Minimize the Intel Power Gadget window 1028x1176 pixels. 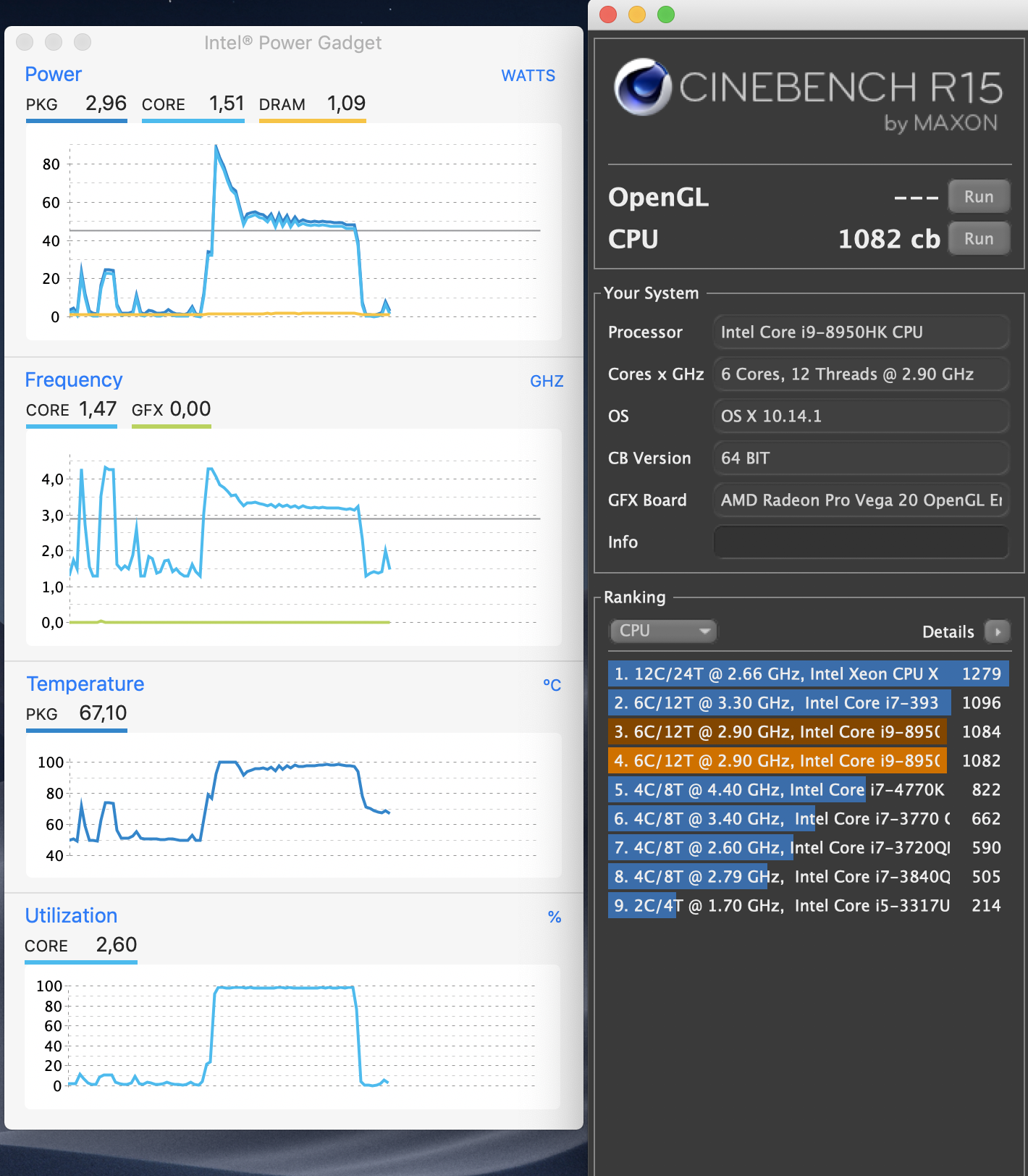(54, 42)
